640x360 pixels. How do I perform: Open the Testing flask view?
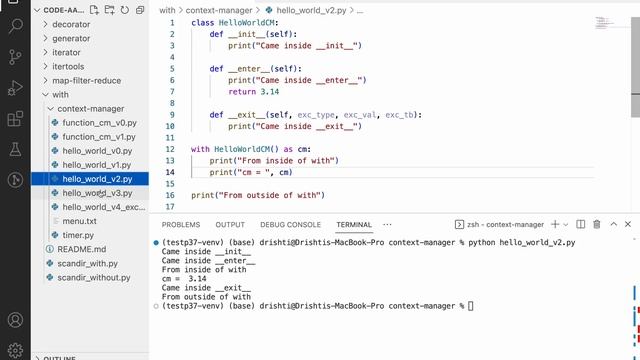point(16,149)
